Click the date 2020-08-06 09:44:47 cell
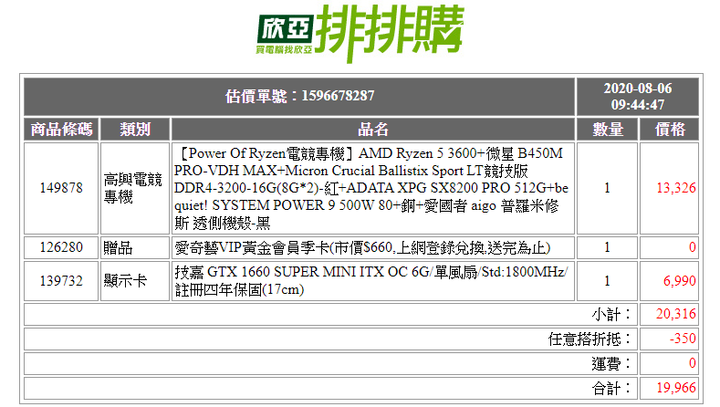This screenshot has width=720, height=407. [x=637, y=96]
